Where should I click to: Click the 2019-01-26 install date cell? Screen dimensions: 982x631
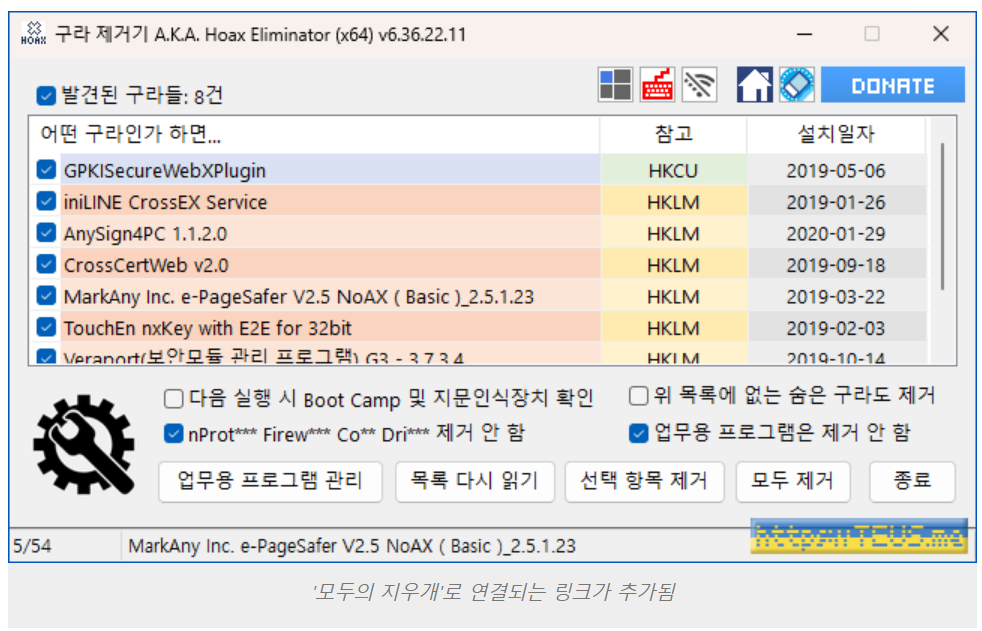pyautogui.click(x=836, y=202)
